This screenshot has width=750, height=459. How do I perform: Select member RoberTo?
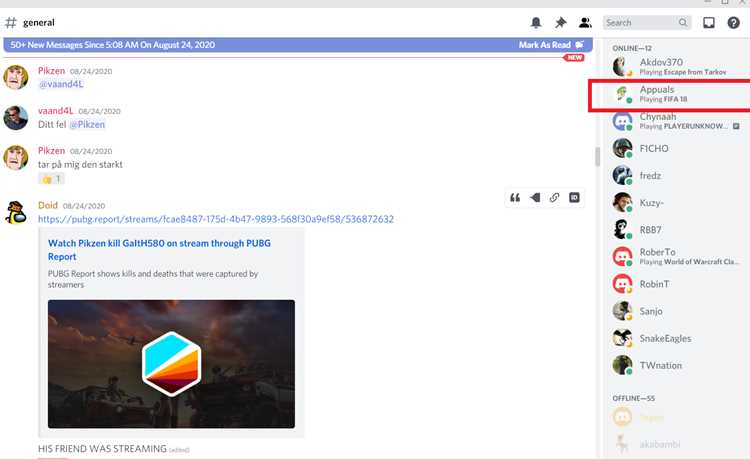pyautogui.click(x=676, y=257)
